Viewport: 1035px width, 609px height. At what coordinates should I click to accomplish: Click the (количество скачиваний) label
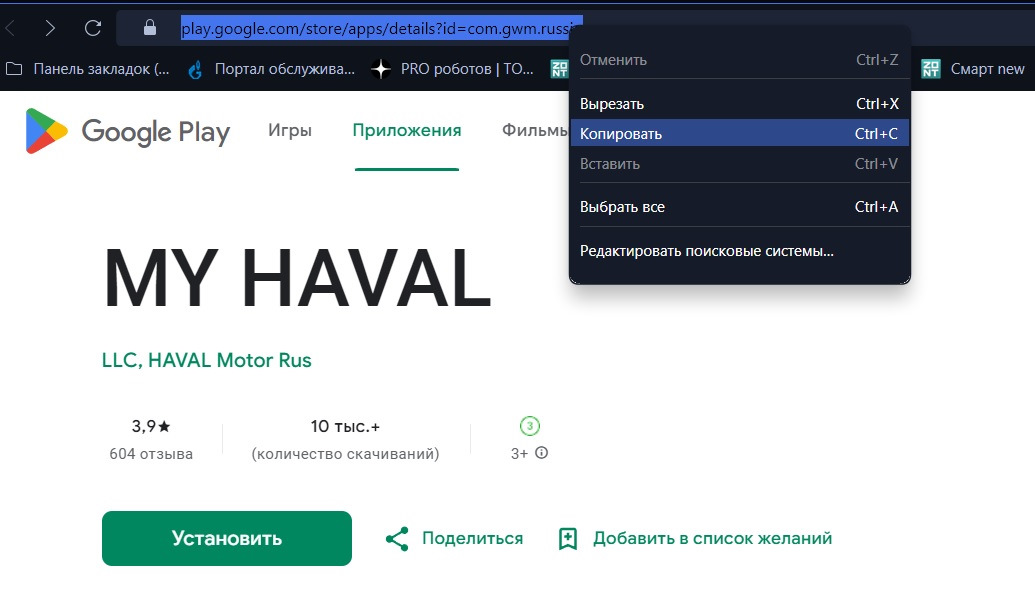(x=345, y=454)
